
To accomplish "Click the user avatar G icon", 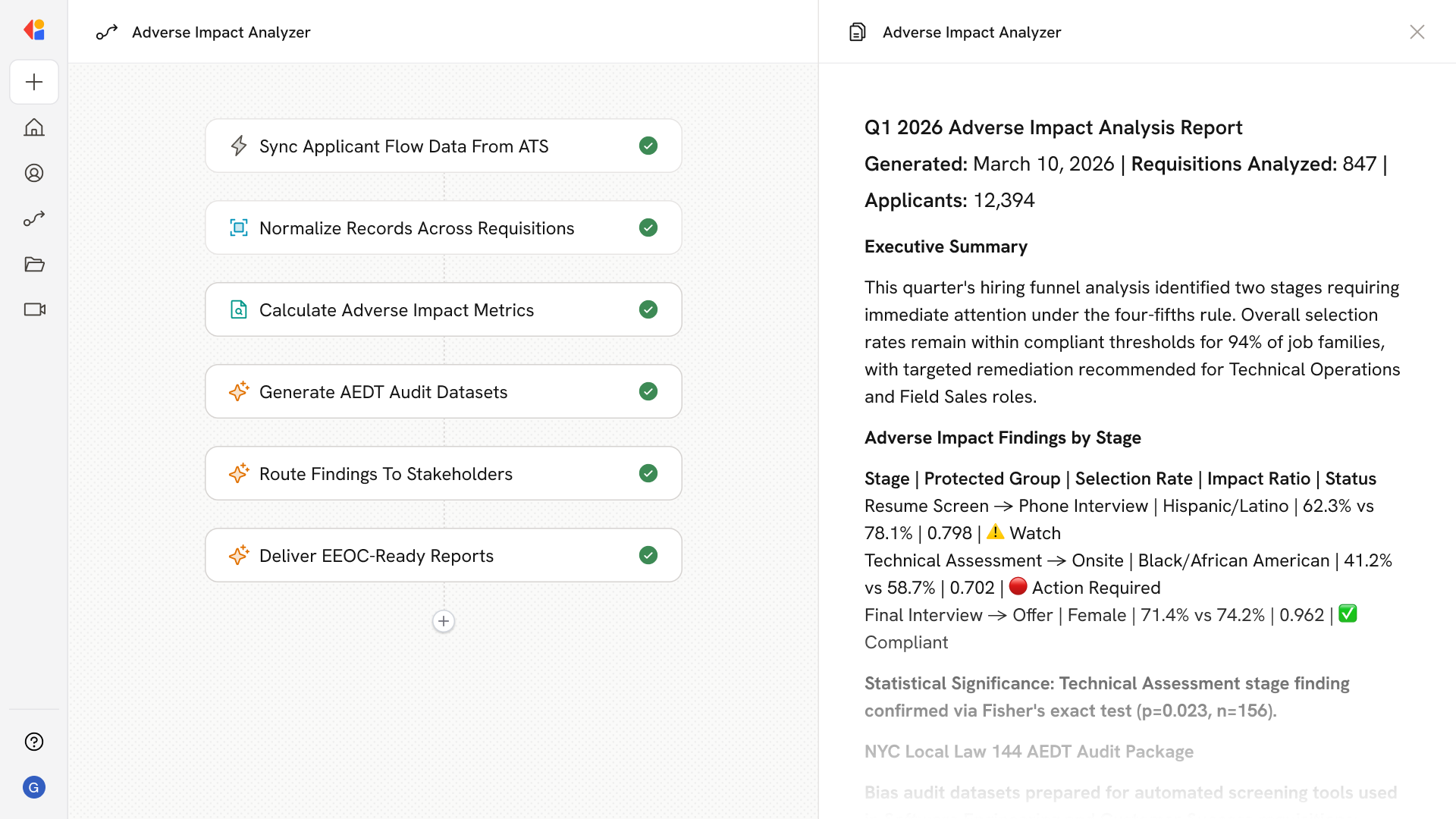I will coord(34,787).
